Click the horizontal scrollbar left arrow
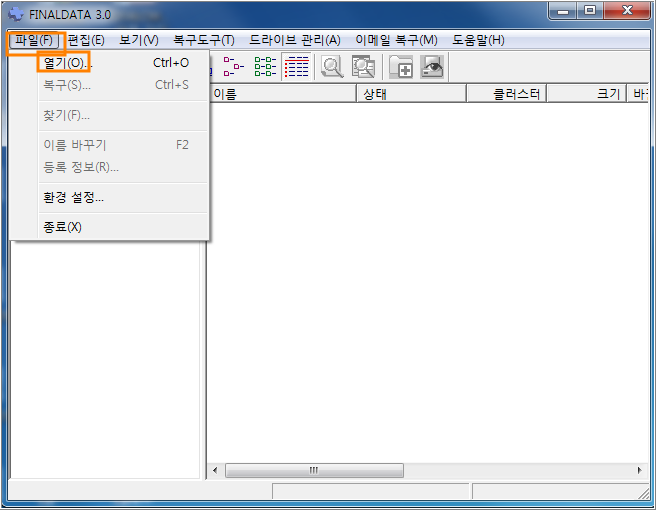Screen dimensions: 656x510 coord(215,470)
